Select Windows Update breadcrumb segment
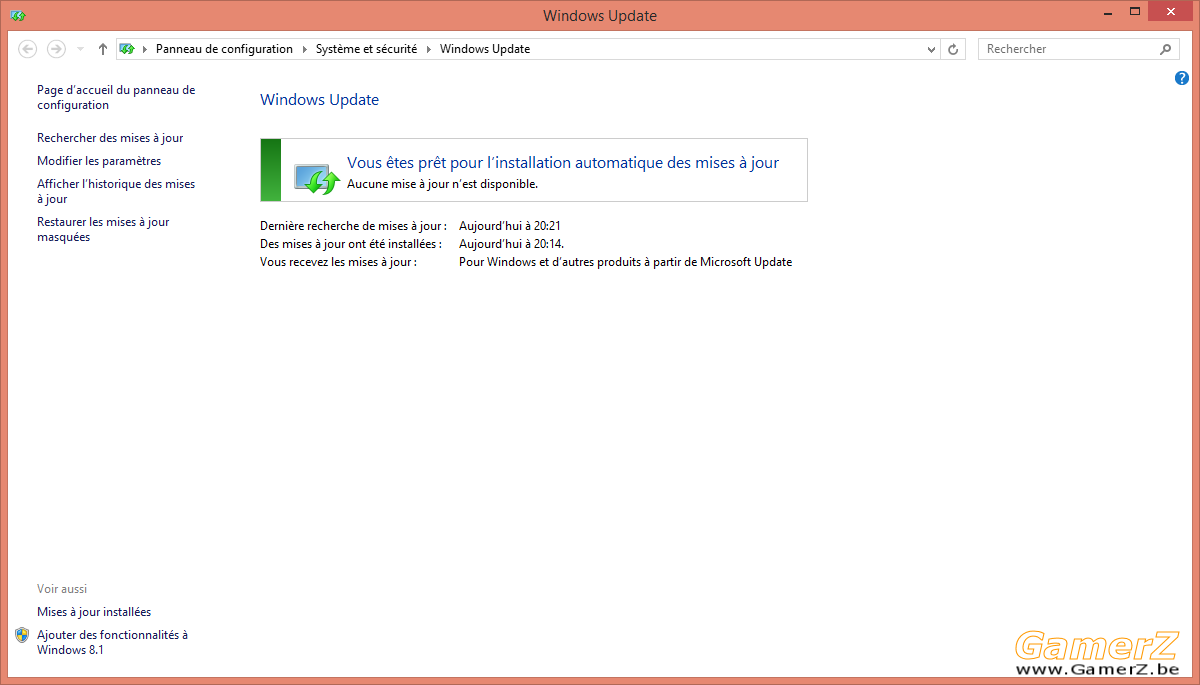The image size is (1200, 685). point(485,49)
